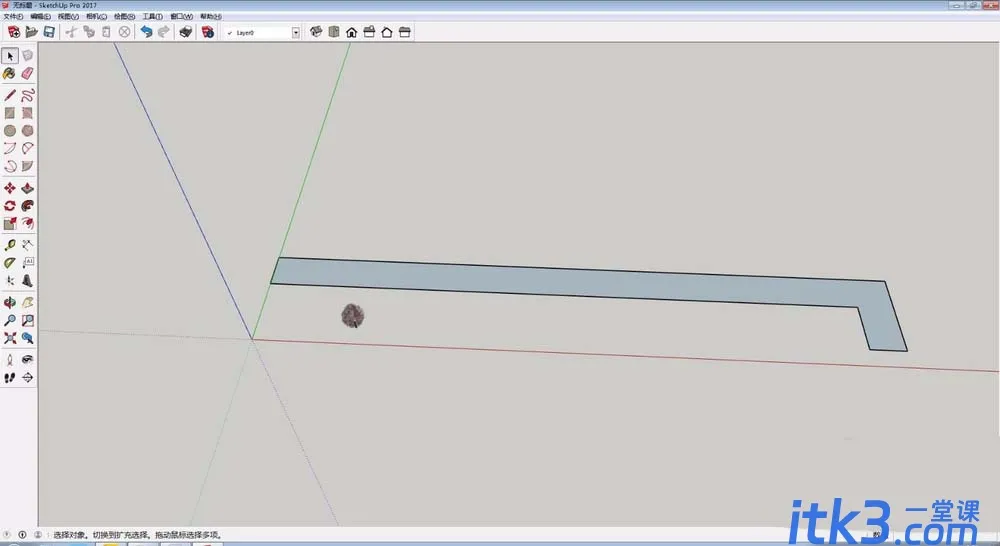Select the Line pencil tool
The image size is (1000, 546).
pos(10,96)
